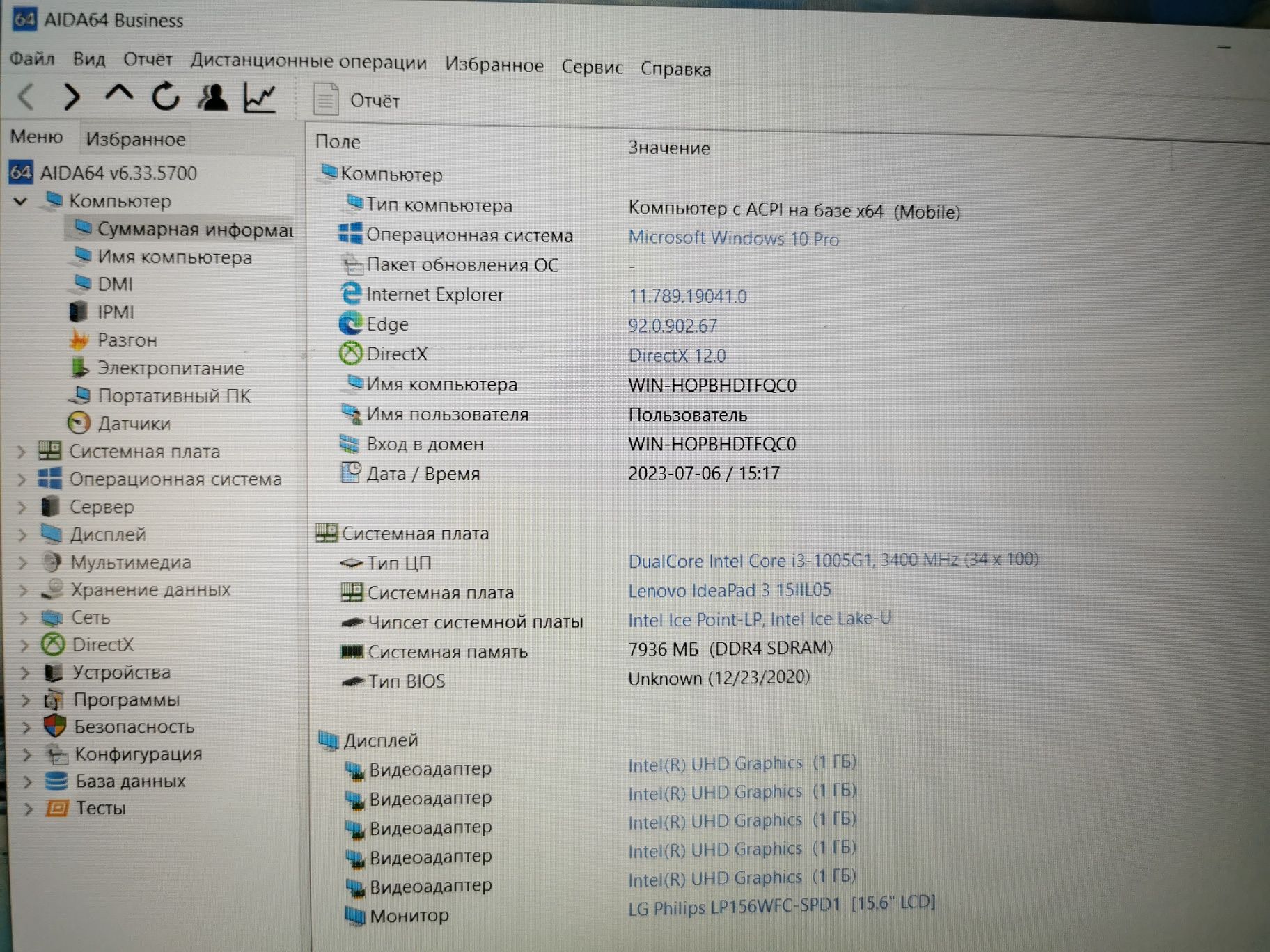Expand the Мультимедиа tree node
The width and height of the screenshot is (1270, 952).
point(23,563)
